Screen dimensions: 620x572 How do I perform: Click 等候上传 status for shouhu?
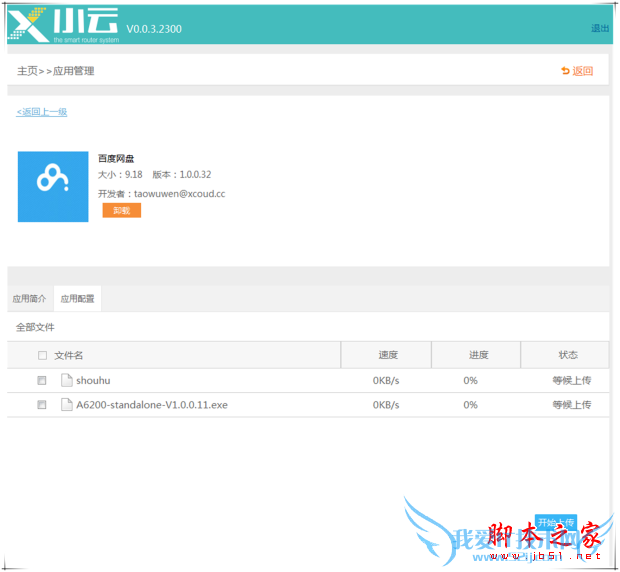(572, 381)
